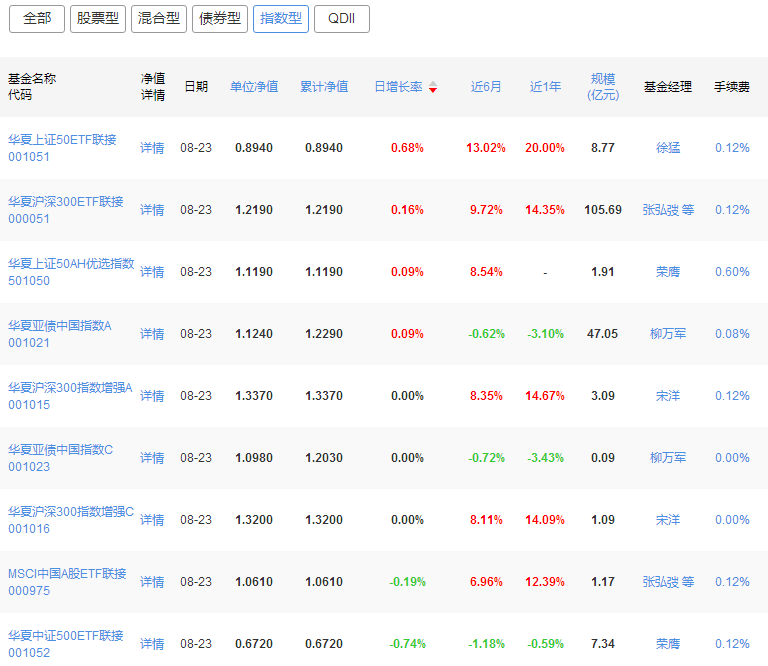Click fund code 001051
768x666 pixels.
[29, 157]
